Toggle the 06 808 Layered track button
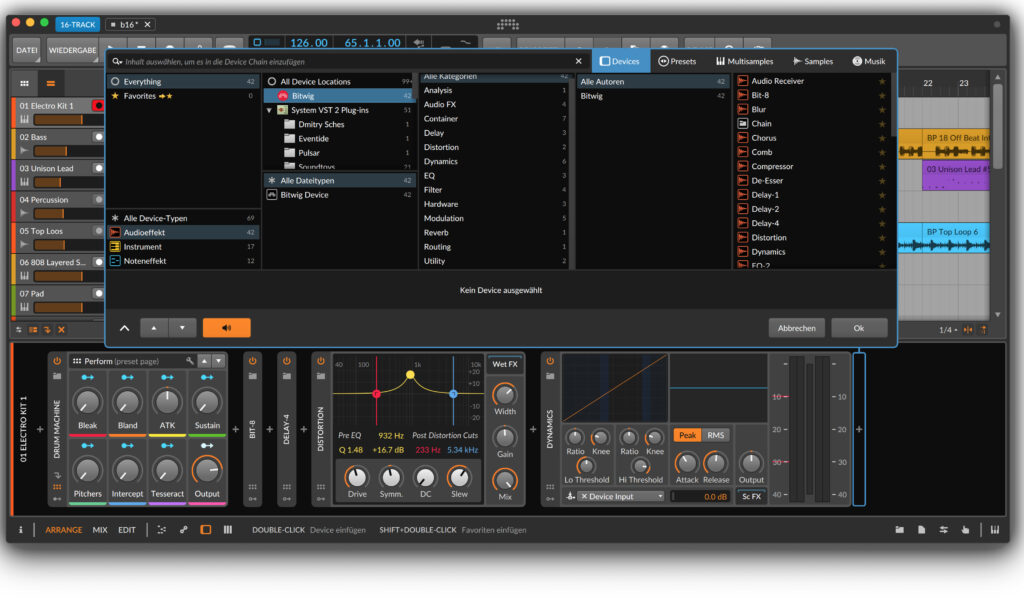This screenshot has height=615, width=1024. 98,262
